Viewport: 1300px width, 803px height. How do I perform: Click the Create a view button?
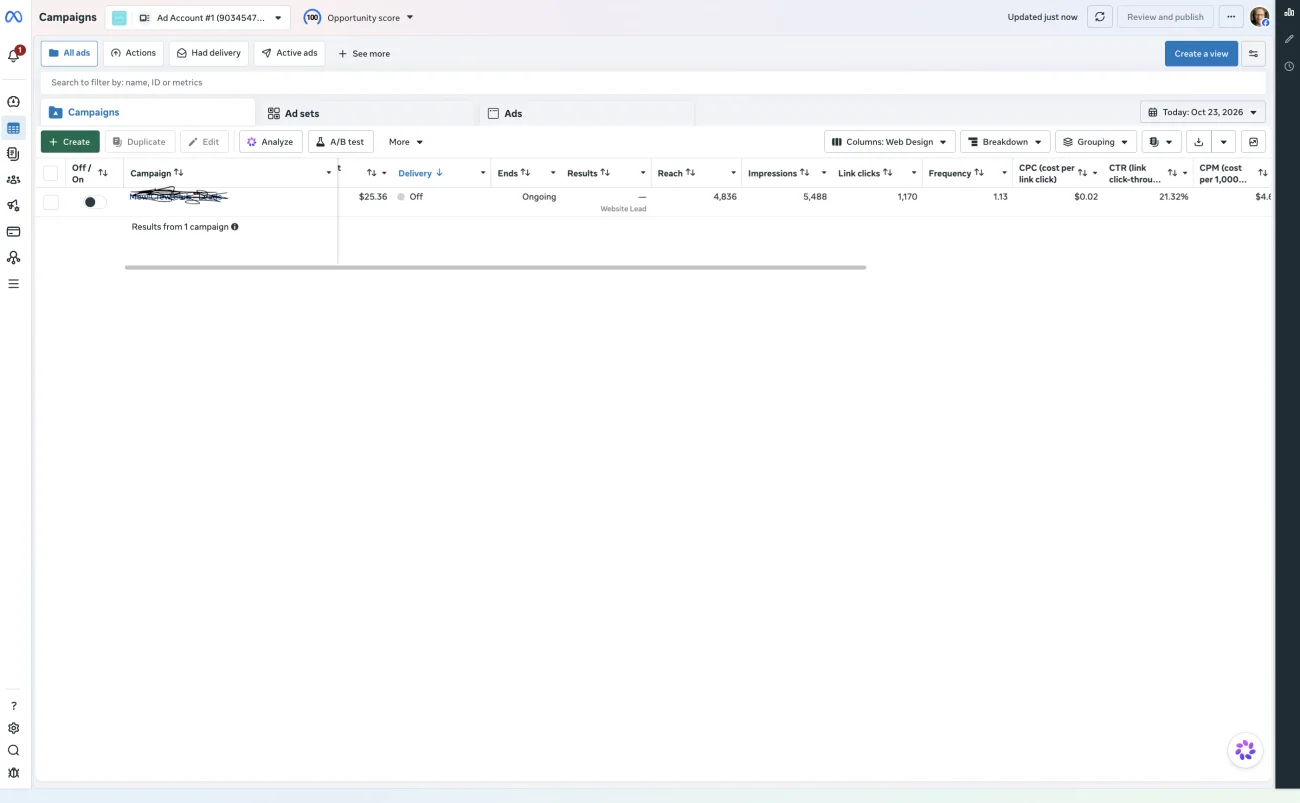point(1201,54)
